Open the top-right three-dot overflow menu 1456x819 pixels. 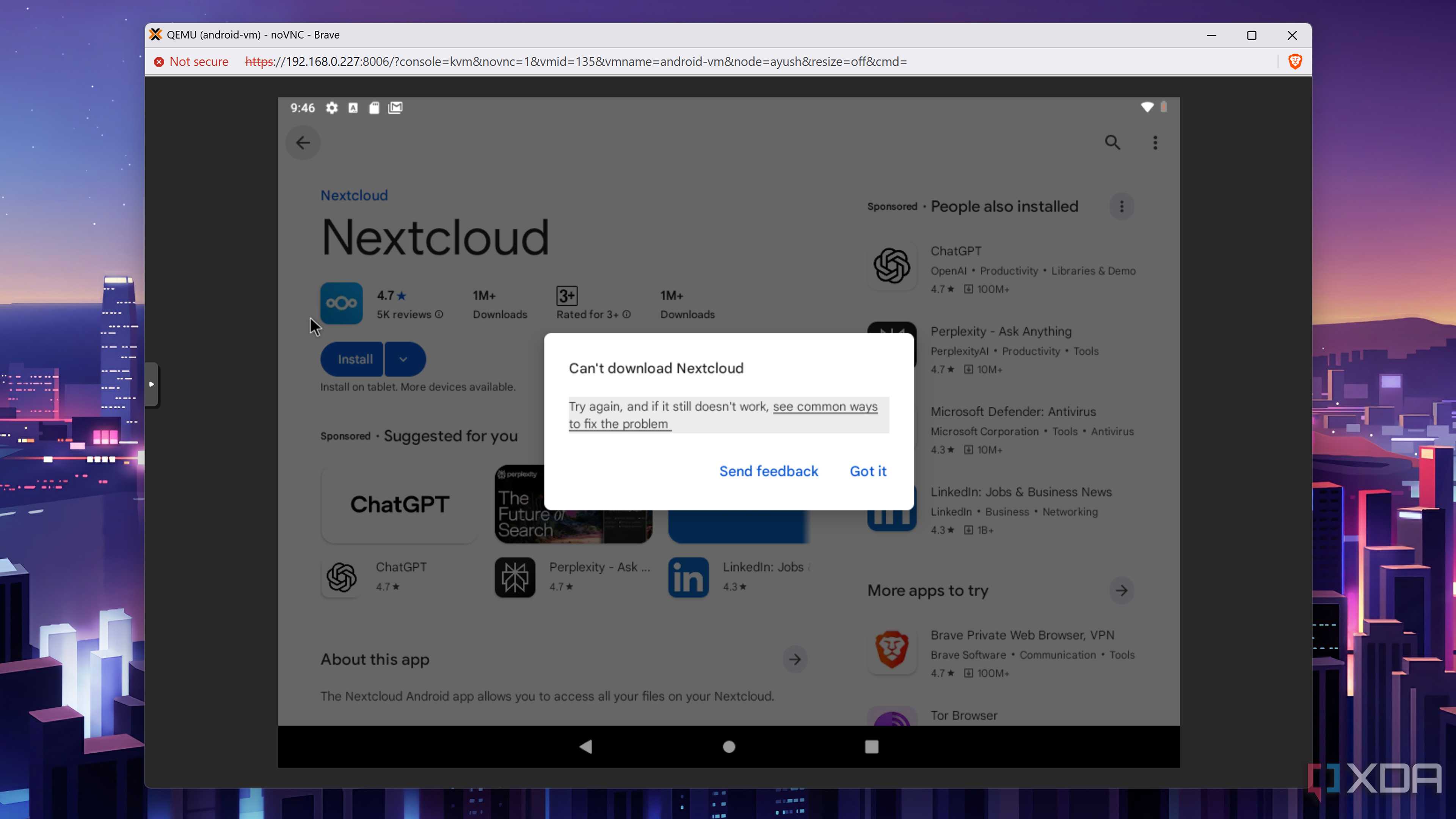click(1155, 143)
